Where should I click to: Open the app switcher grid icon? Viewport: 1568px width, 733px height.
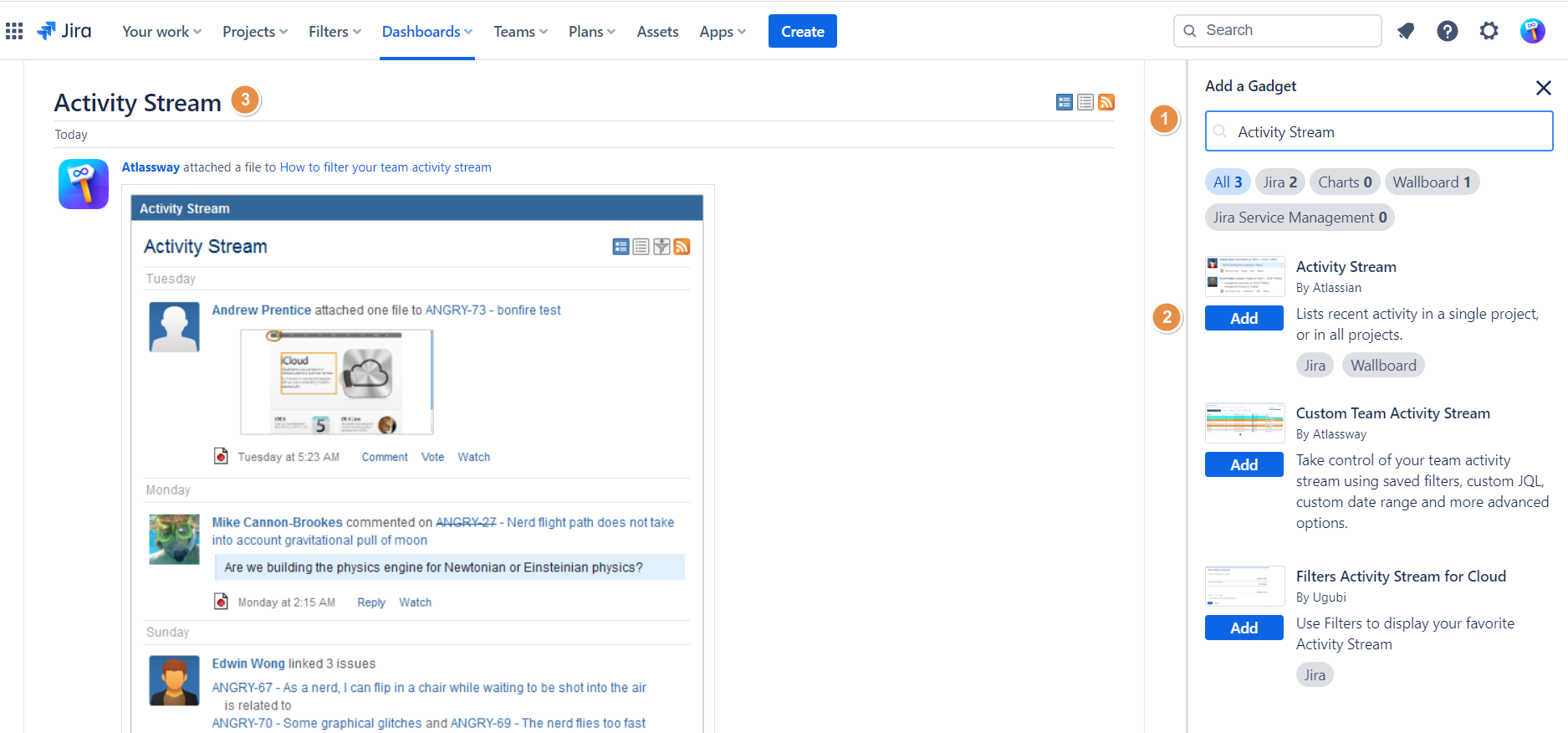coord(14,31)
